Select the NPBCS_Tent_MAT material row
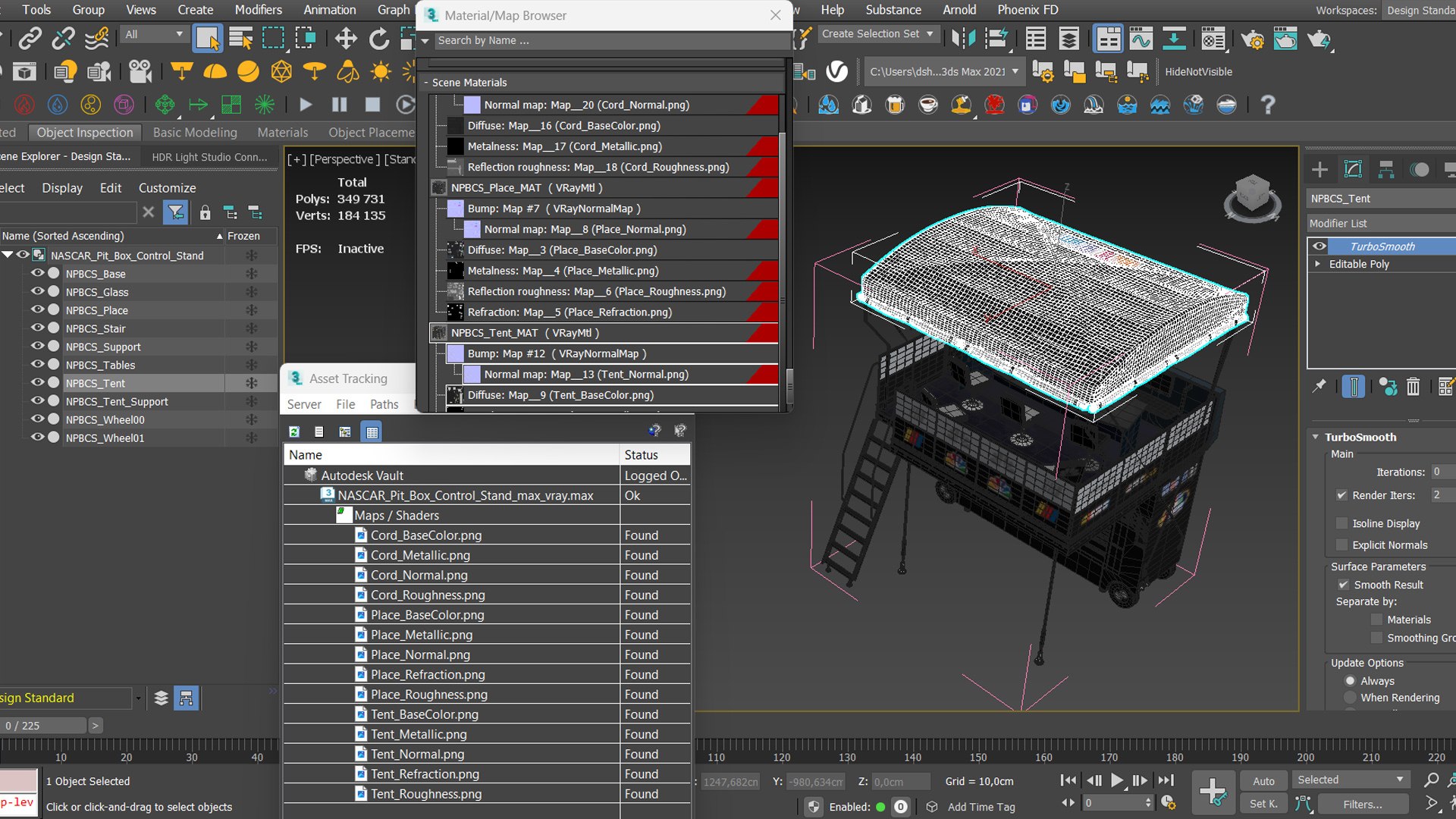The height and width of the screenshot is (819, 1456). tap(604, 333)
